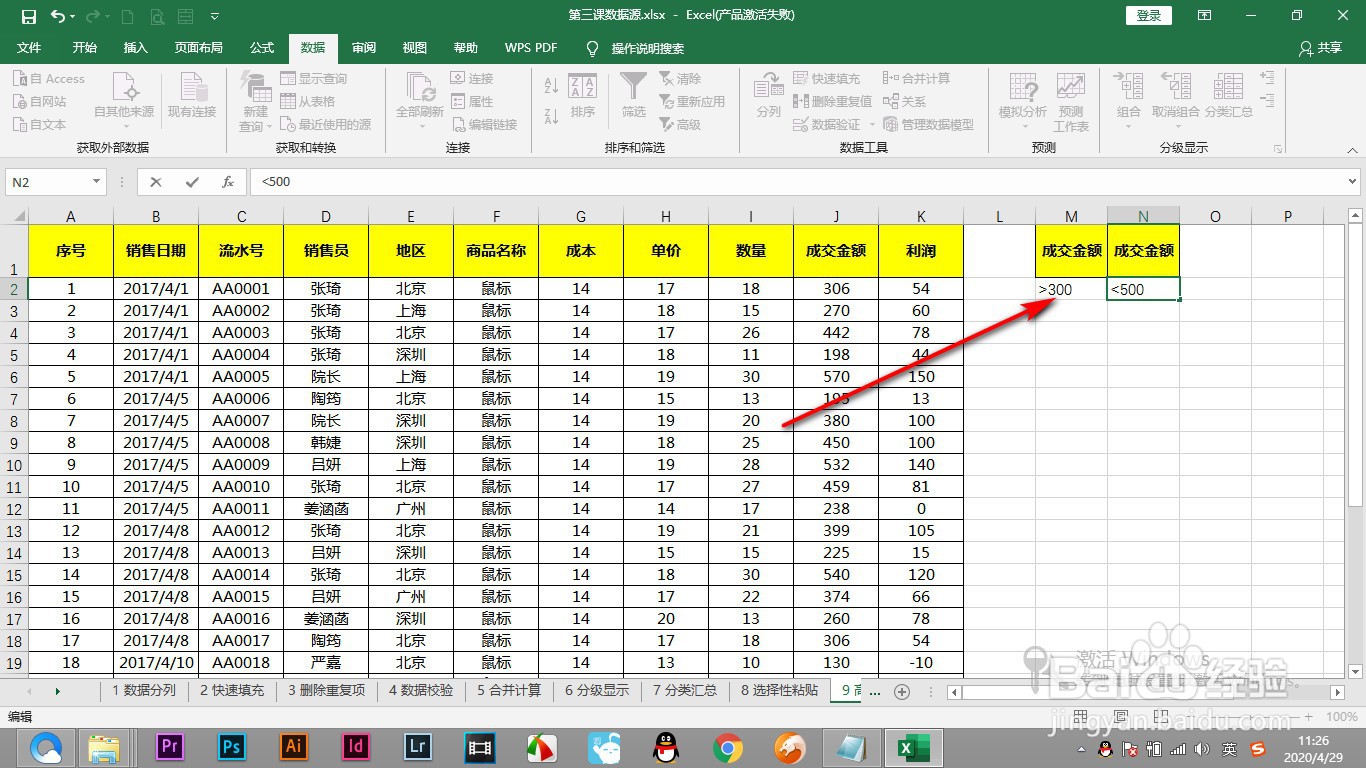Switch to the 视图 (View) tab
The width and height of the screenshot is (1366, 768).
pos(415,48)
